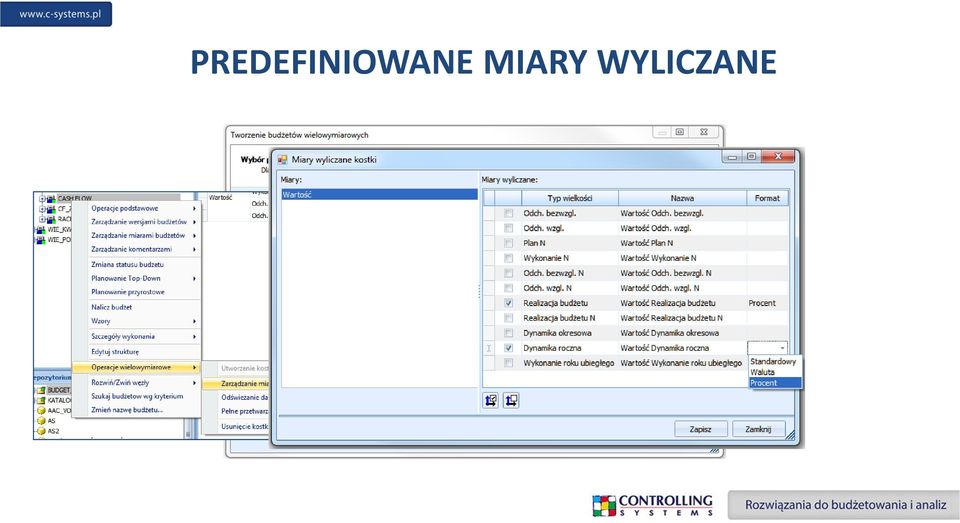Click the Wartość Plan N name cell
This screenshot has height=523, width=960.
[x=682, y=243]
